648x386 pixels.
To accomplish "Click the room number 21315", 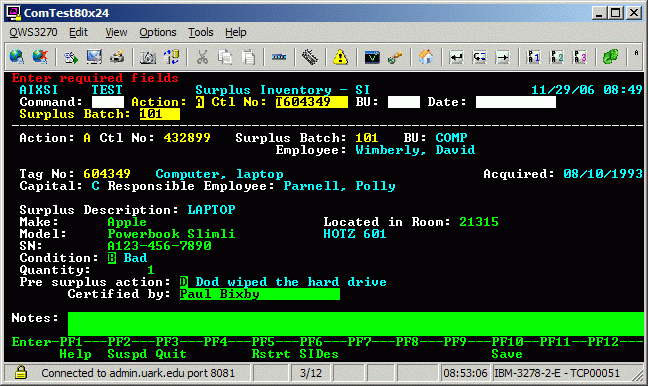I will click(479, 222).
